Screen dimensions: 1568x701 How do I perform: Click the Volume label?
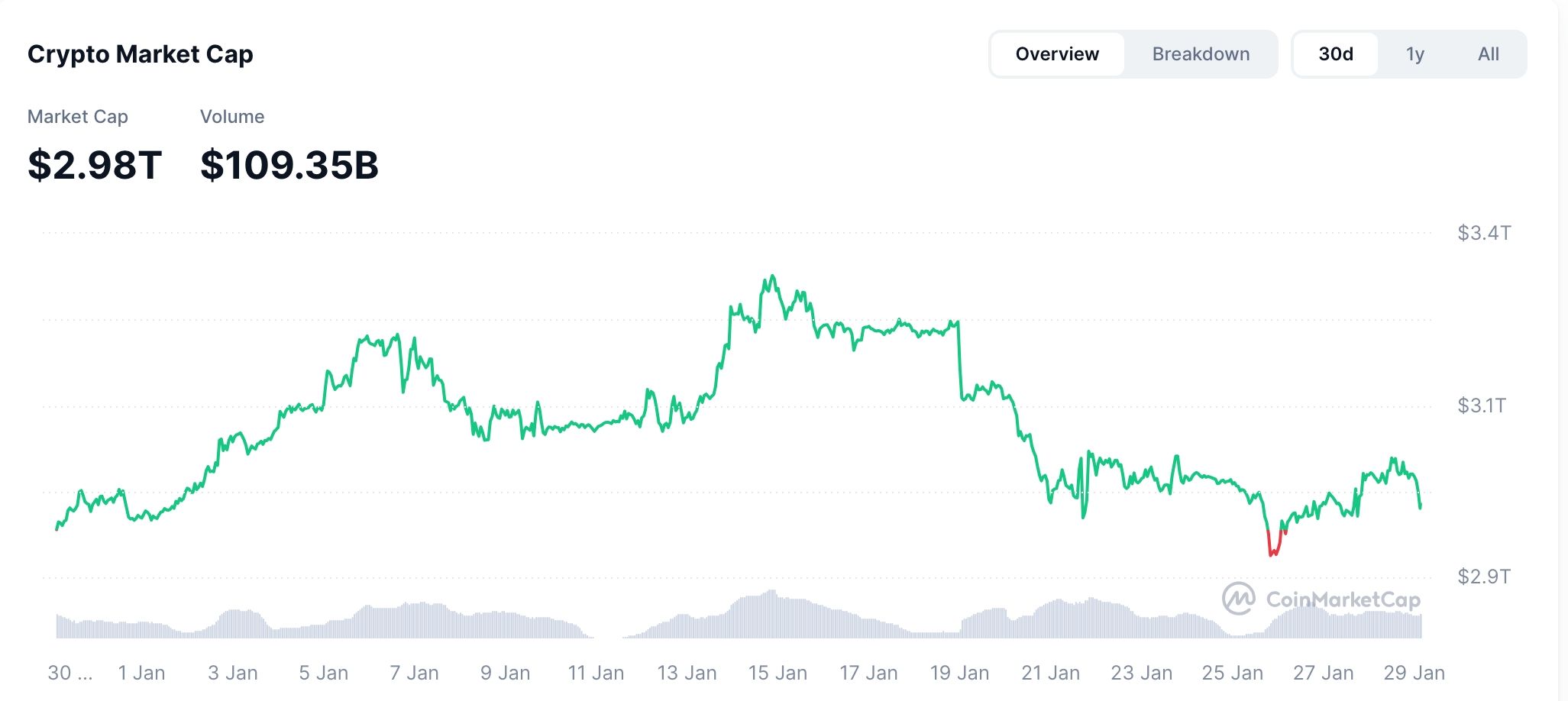[231, 116]
